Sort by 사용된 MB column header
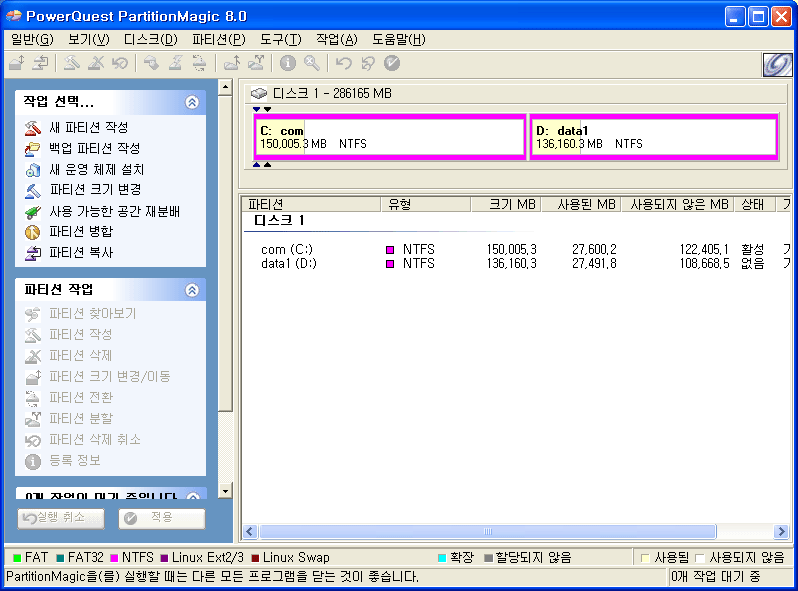 581,205
